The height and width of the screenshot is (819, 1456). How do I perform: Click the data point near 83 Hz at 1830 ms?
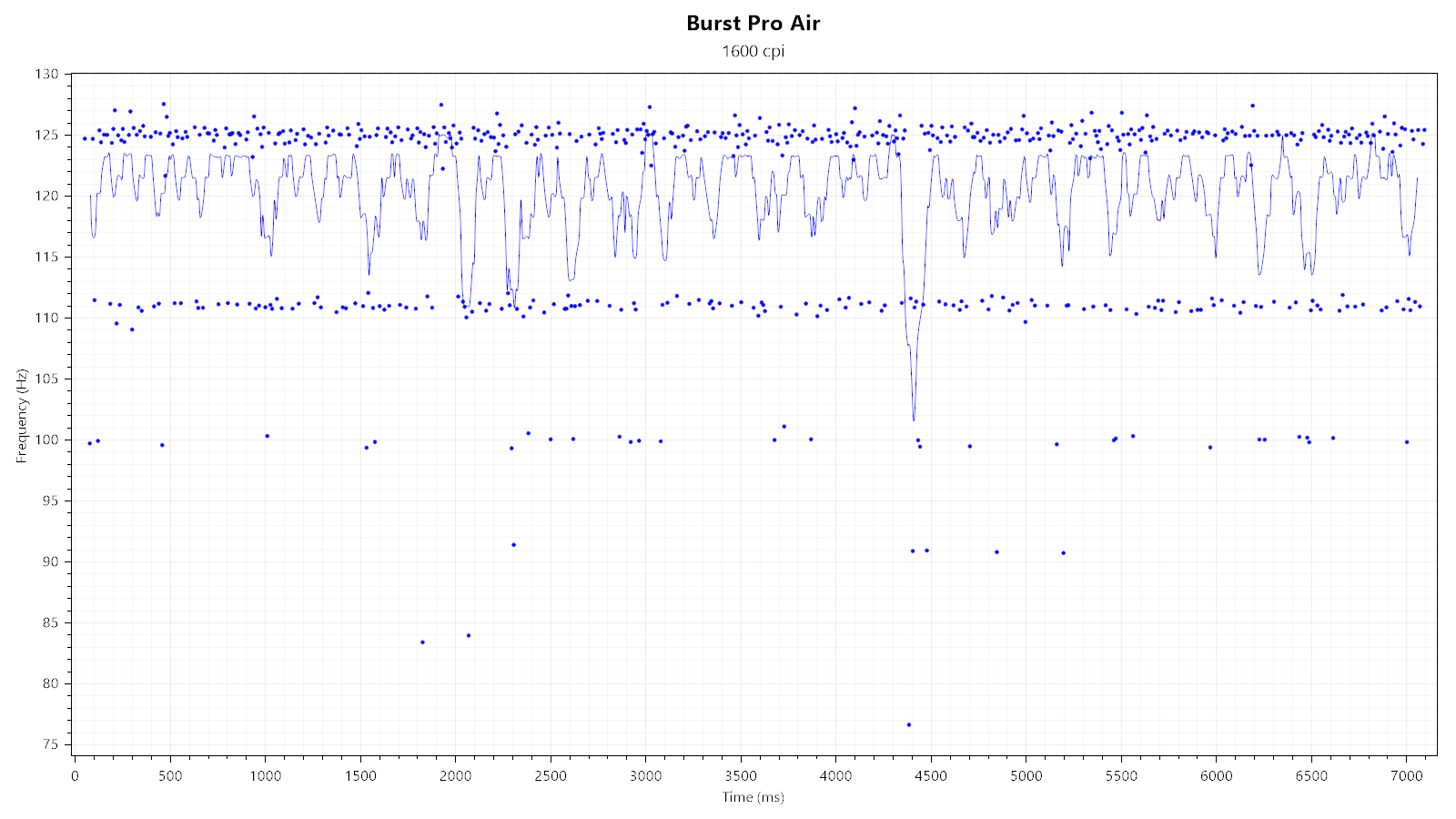coord(422,642)
